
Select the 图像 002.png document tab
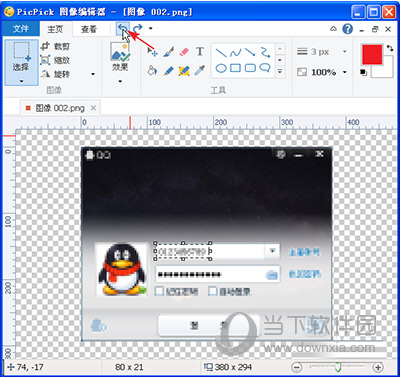(x=60, y=108)
